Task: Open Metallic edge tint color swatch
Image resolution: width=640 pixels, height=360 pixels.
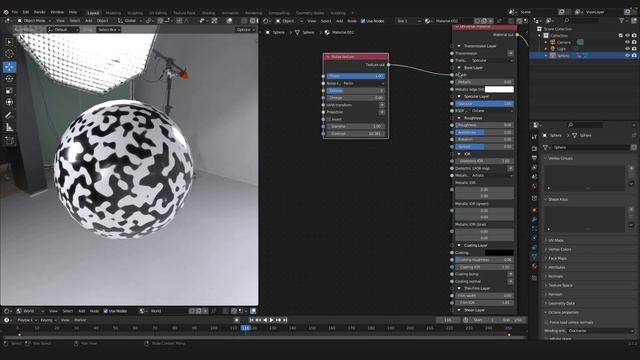Action: tap(499, 89)
